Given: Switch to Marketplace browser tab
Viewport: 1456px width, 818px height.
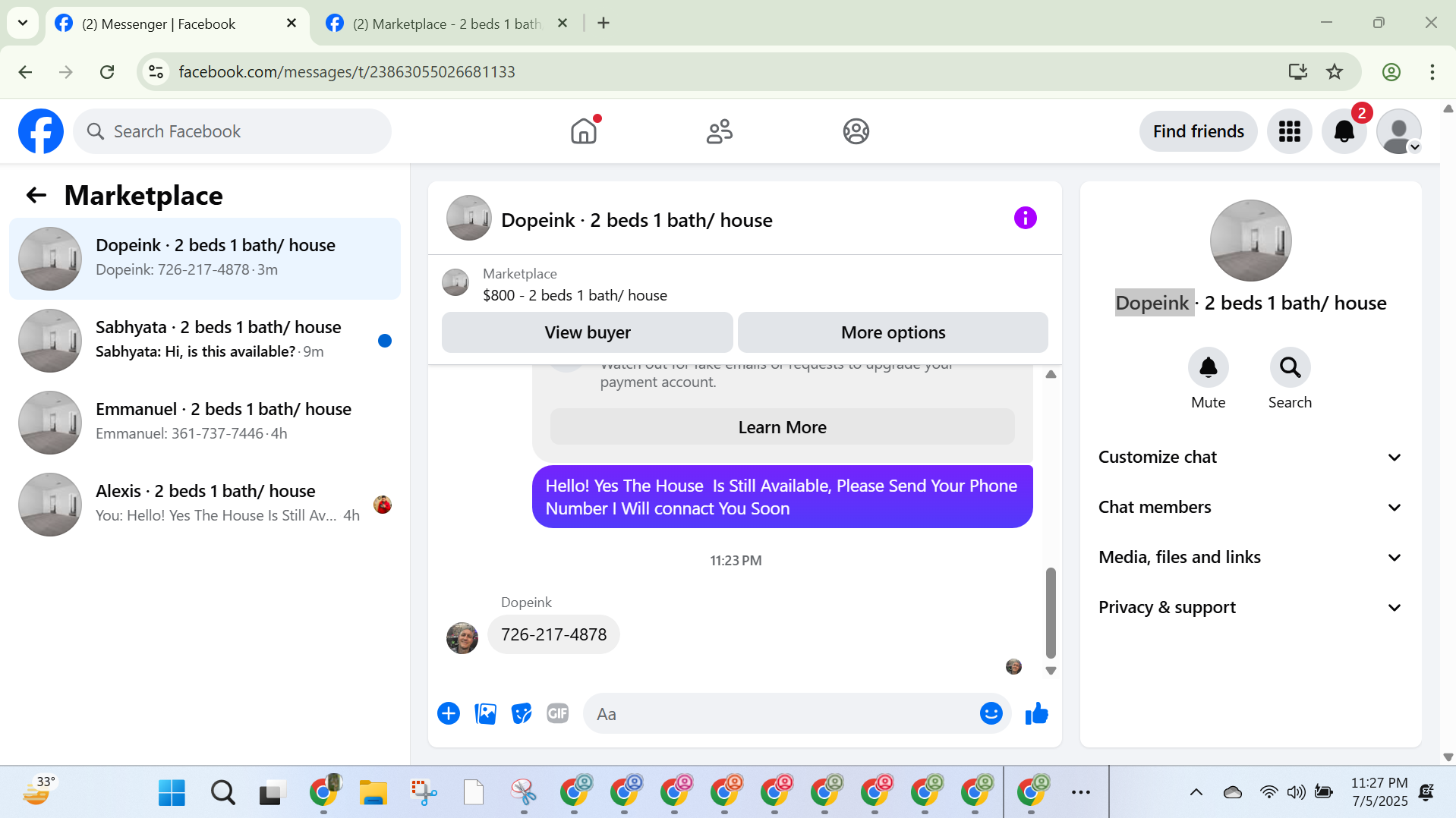Looking at the screenshot, I should [x=446, y=24].
